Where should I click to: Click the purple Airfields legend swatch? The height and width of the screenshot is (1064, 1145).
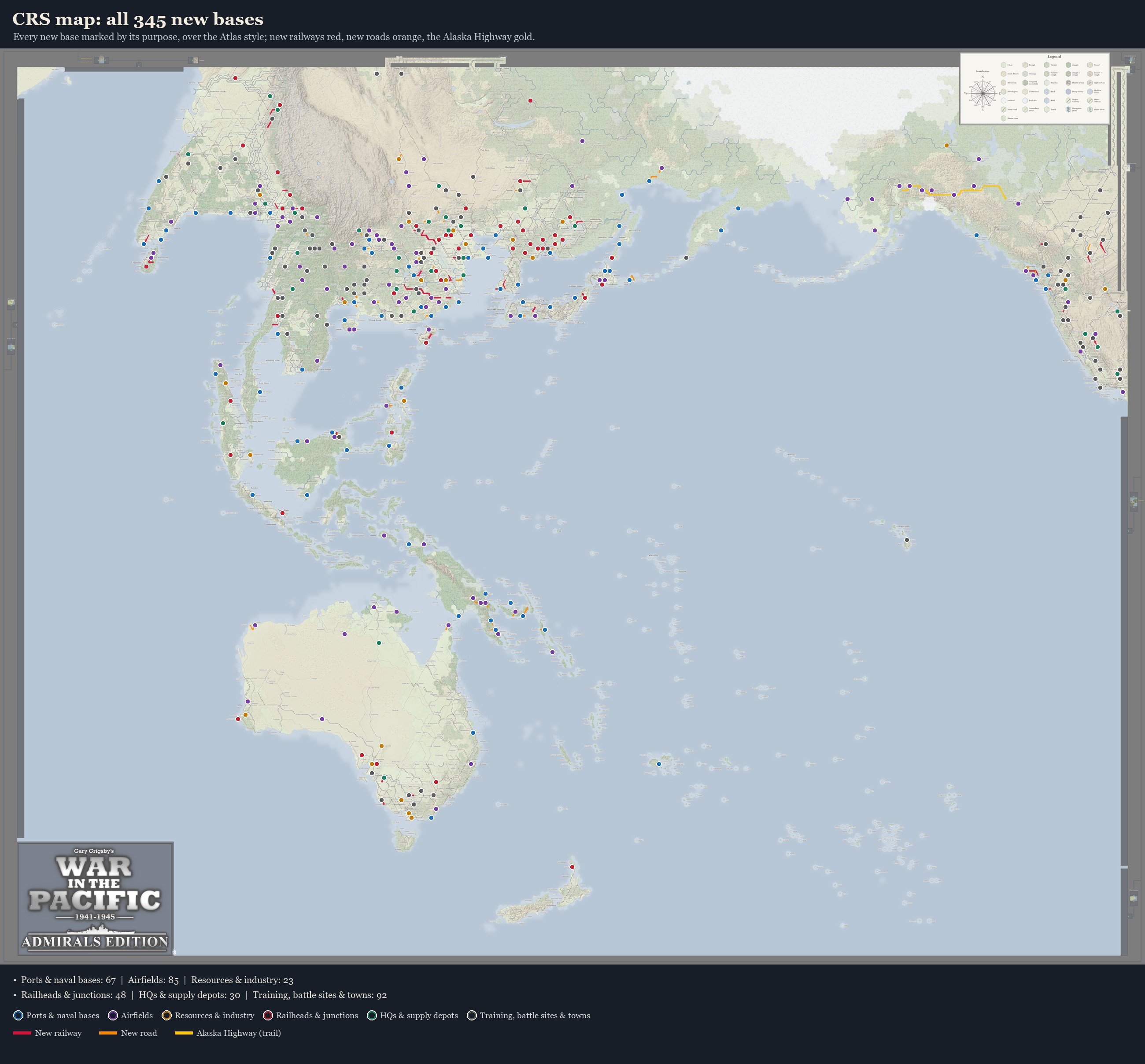(113, 1015)
